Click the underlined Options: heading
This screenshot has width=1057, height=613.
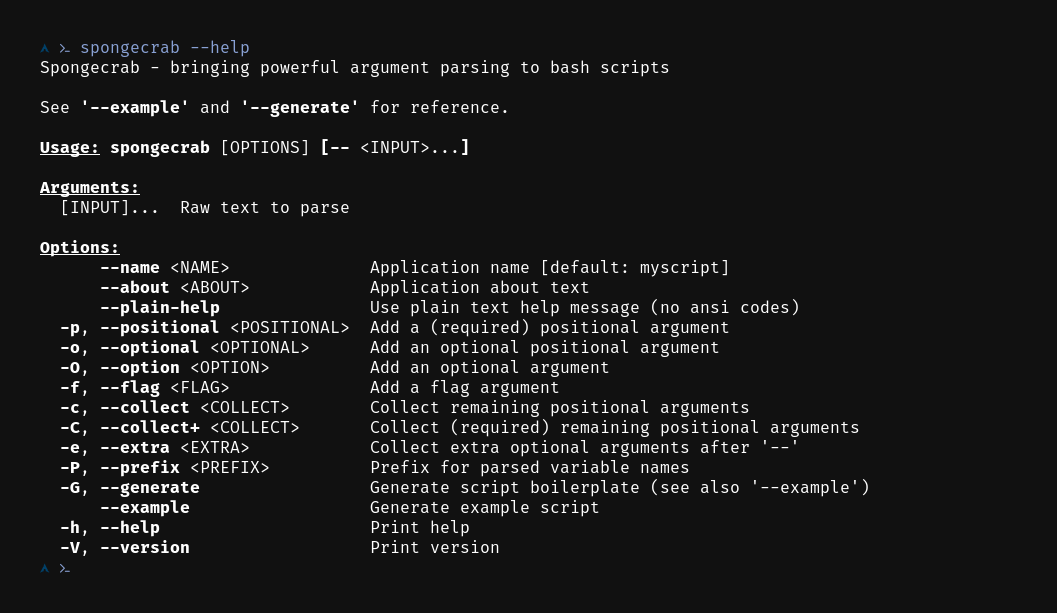click(80, 248)
